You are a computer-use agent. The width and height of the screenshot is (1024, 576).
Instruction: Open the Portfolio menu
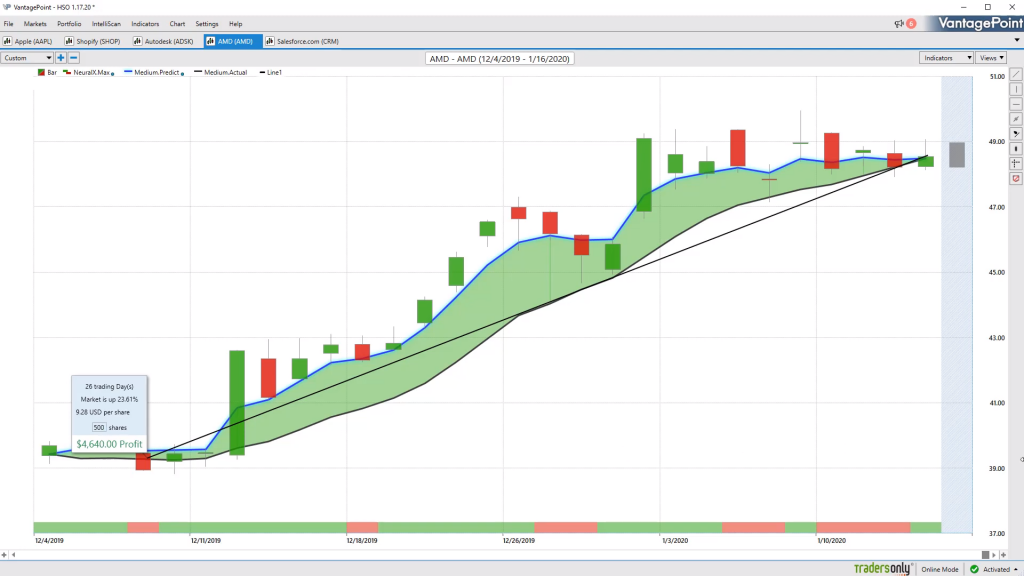click(x=69, y=24)
